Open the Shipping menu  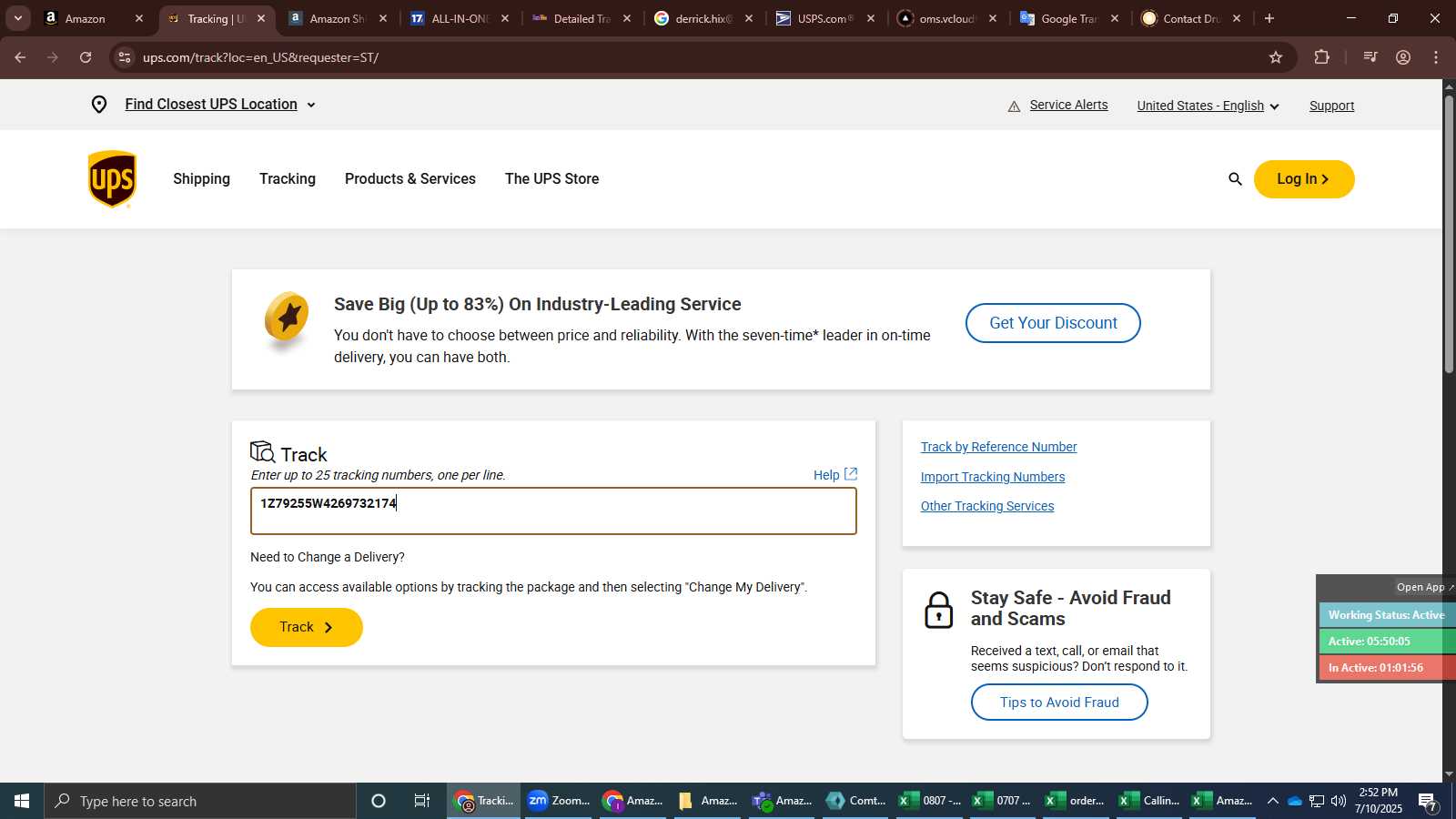[201, 179]
